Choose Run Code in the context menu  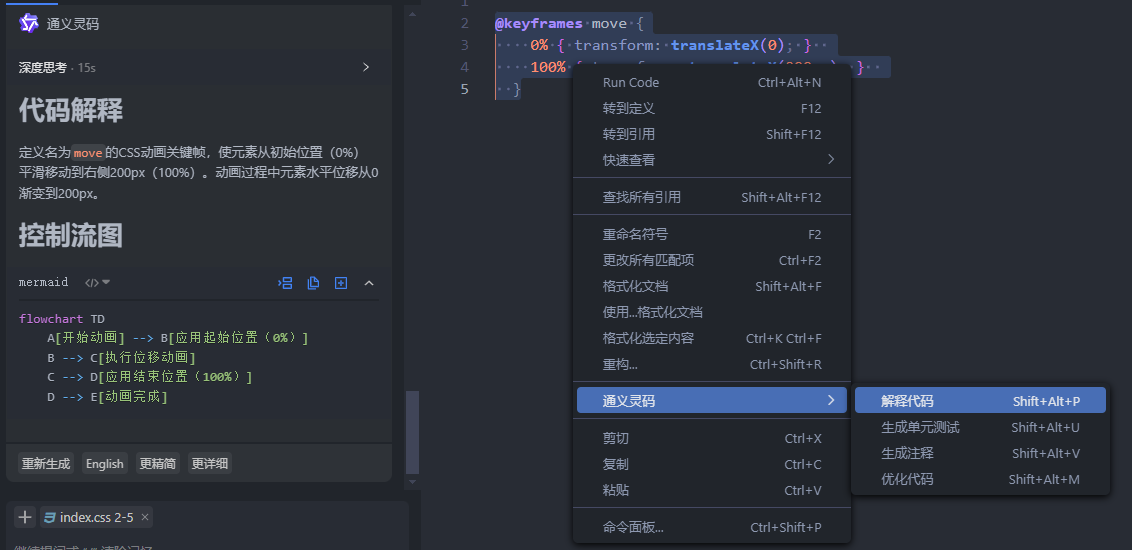click(x=712, y=82)
